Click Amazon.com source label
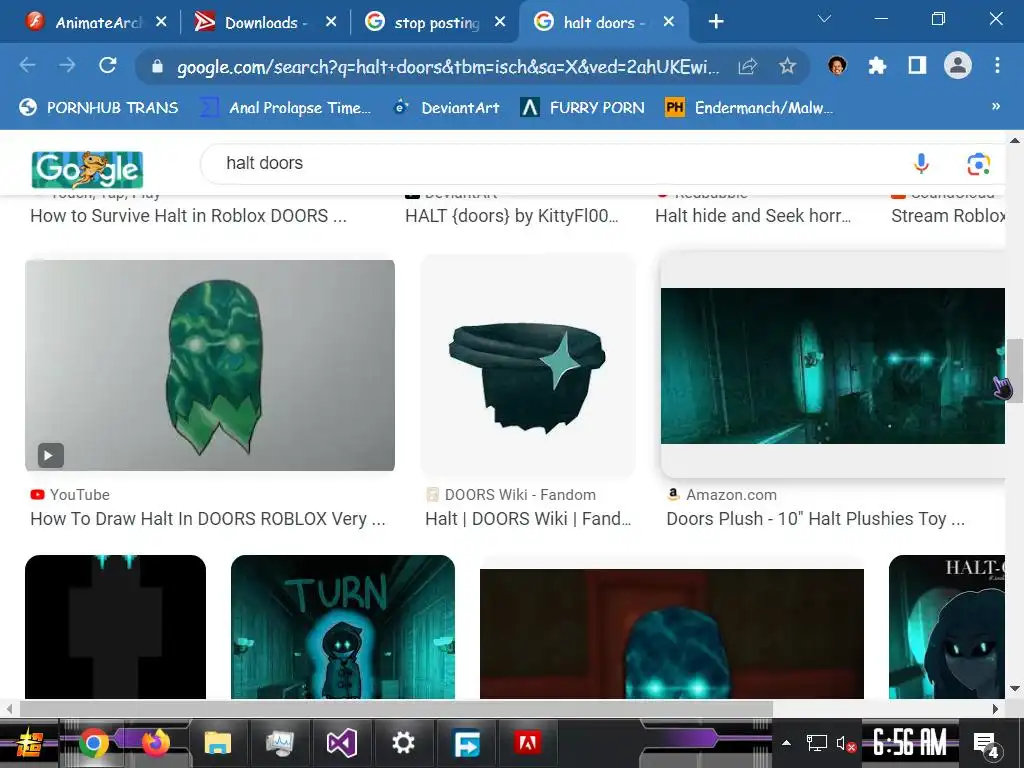1024x768 pixels. click(x=731, y=495)
